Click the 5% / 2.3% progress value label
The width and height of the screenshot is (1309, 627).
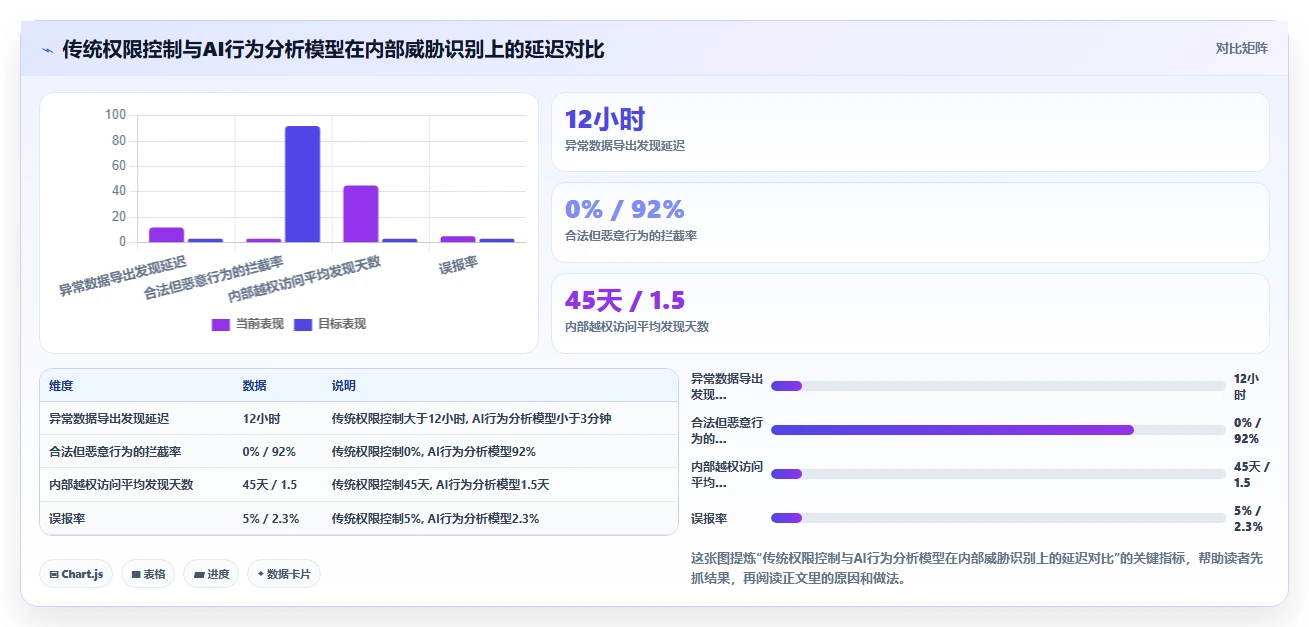tap(1249, 518)
